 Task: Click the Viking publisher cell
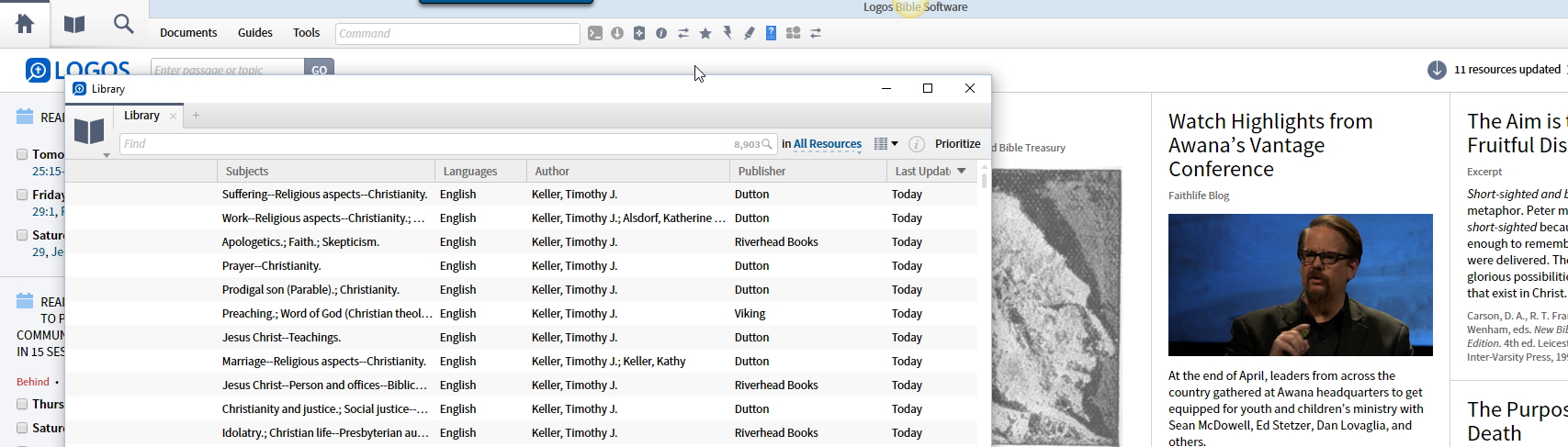pyautogui.click(x=750, y=313)
